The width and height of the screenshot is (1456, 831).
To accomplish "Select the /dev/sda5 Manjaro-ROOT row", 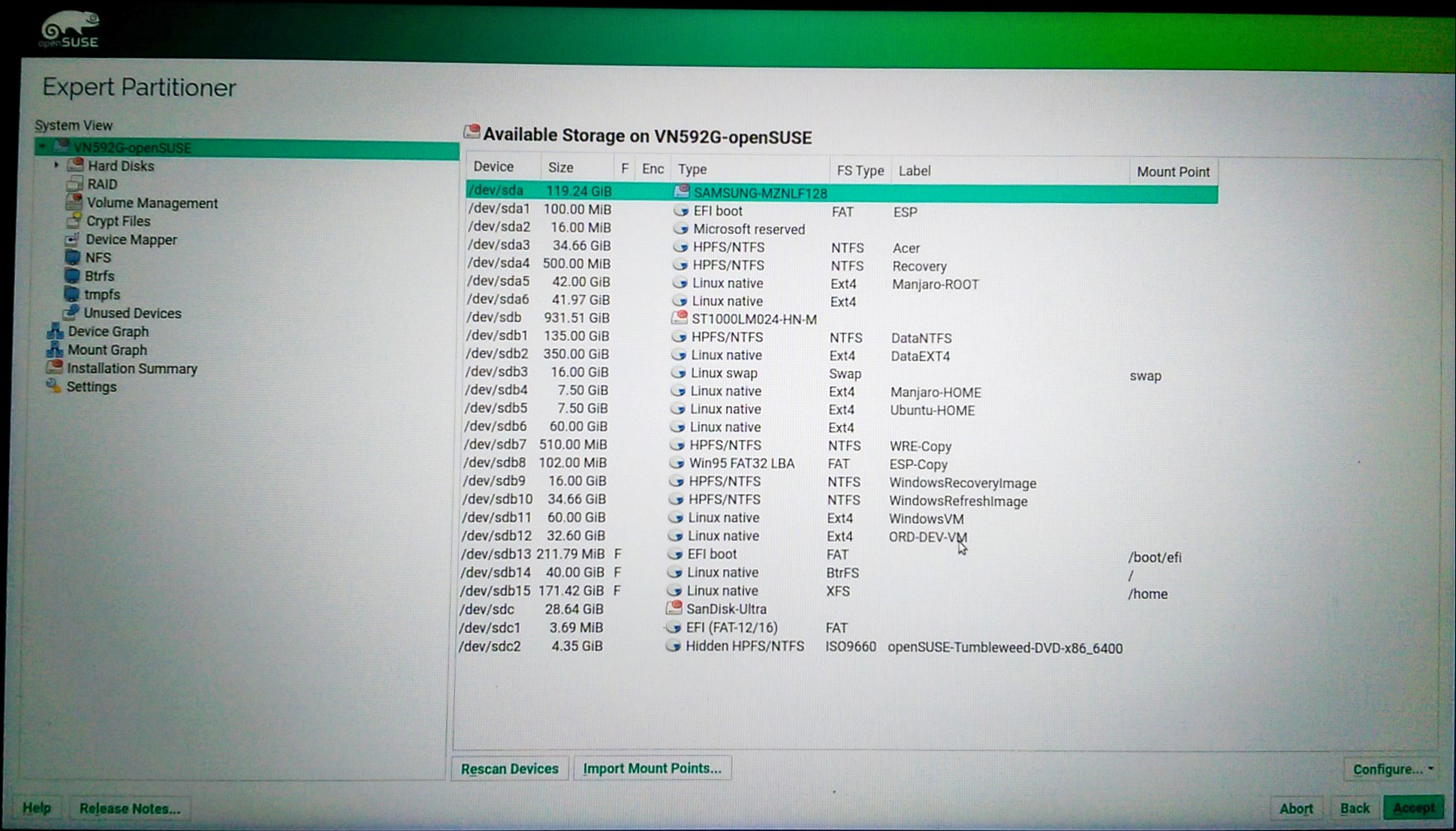I will [841, 283].
